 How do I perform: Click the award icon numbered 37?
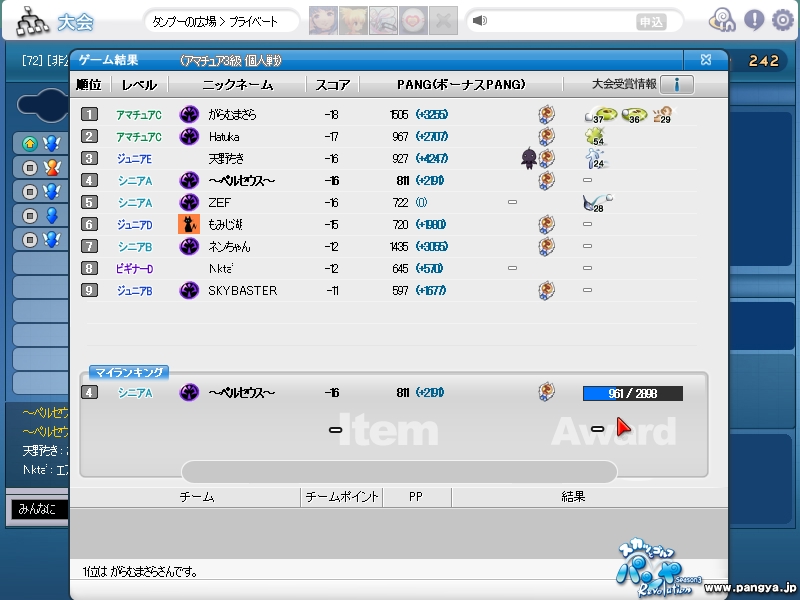[601, 115]
